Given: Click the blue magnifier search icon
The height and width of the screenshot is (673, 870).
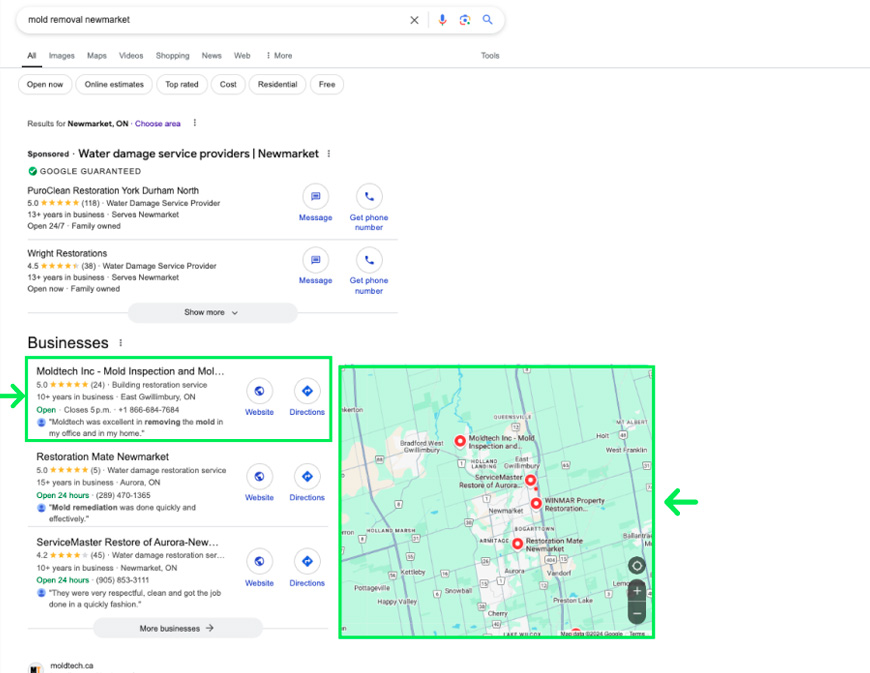Looking at the screenshot, I should (488, 20).
